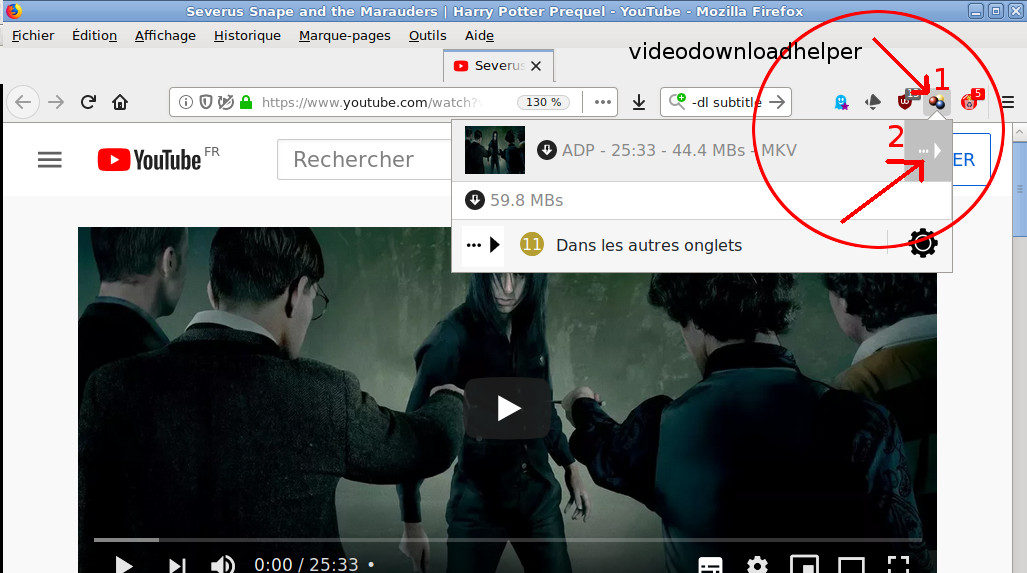
Task: Submit the search with the arrow button
Action: point(777,102)
